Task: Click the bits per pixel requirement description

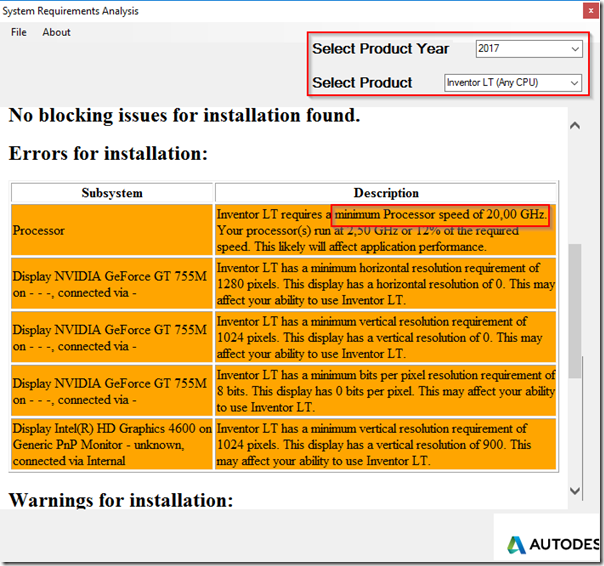Action: point(386,391)
